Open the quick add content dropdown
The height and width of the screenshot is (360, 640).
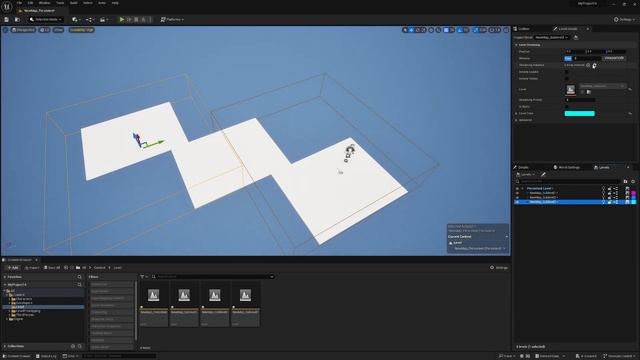coord(75,19)
